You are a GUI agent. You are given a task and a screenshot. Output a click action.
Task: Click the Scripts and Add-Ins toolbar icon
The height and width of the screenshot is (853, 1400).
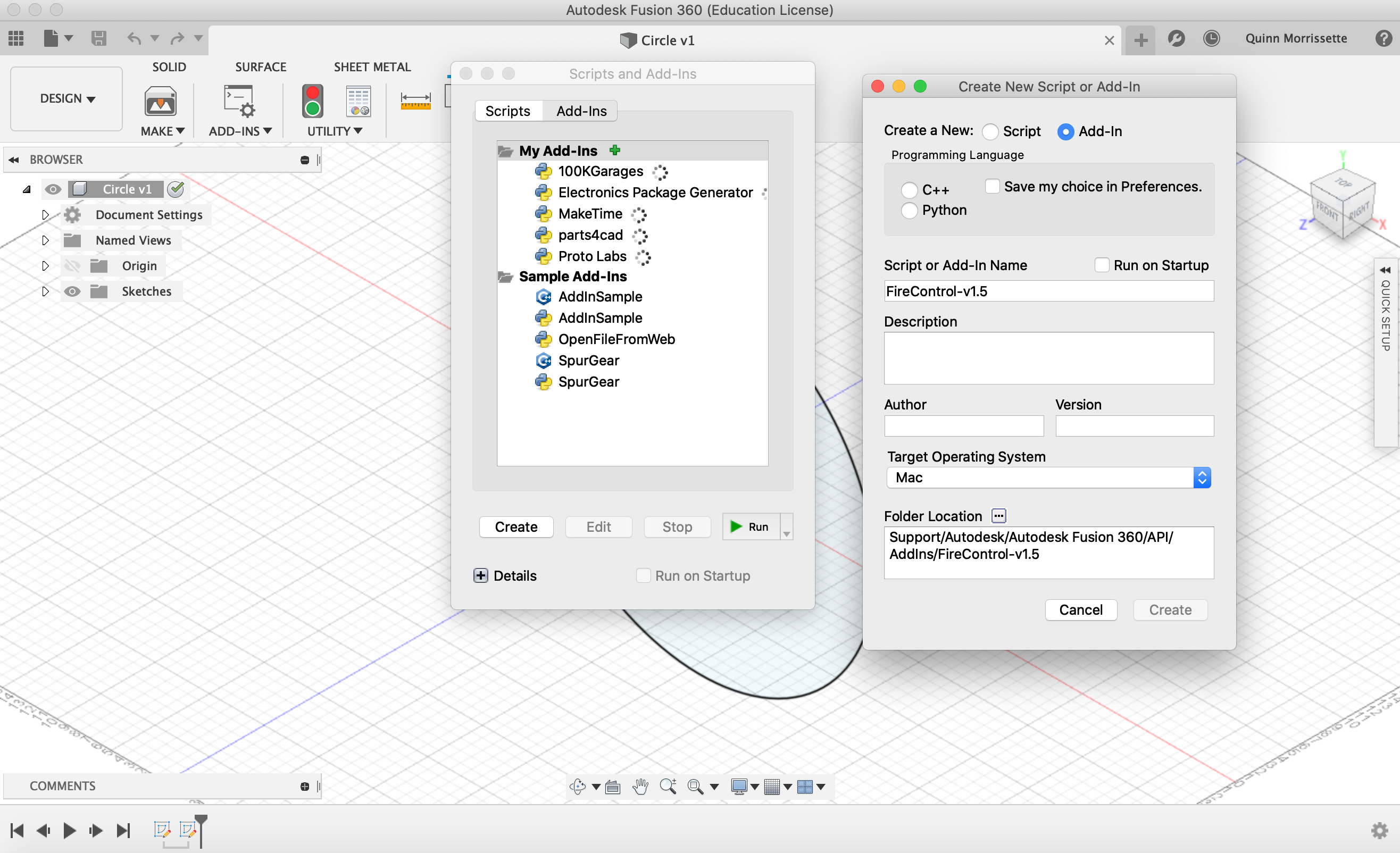[239, 102]
